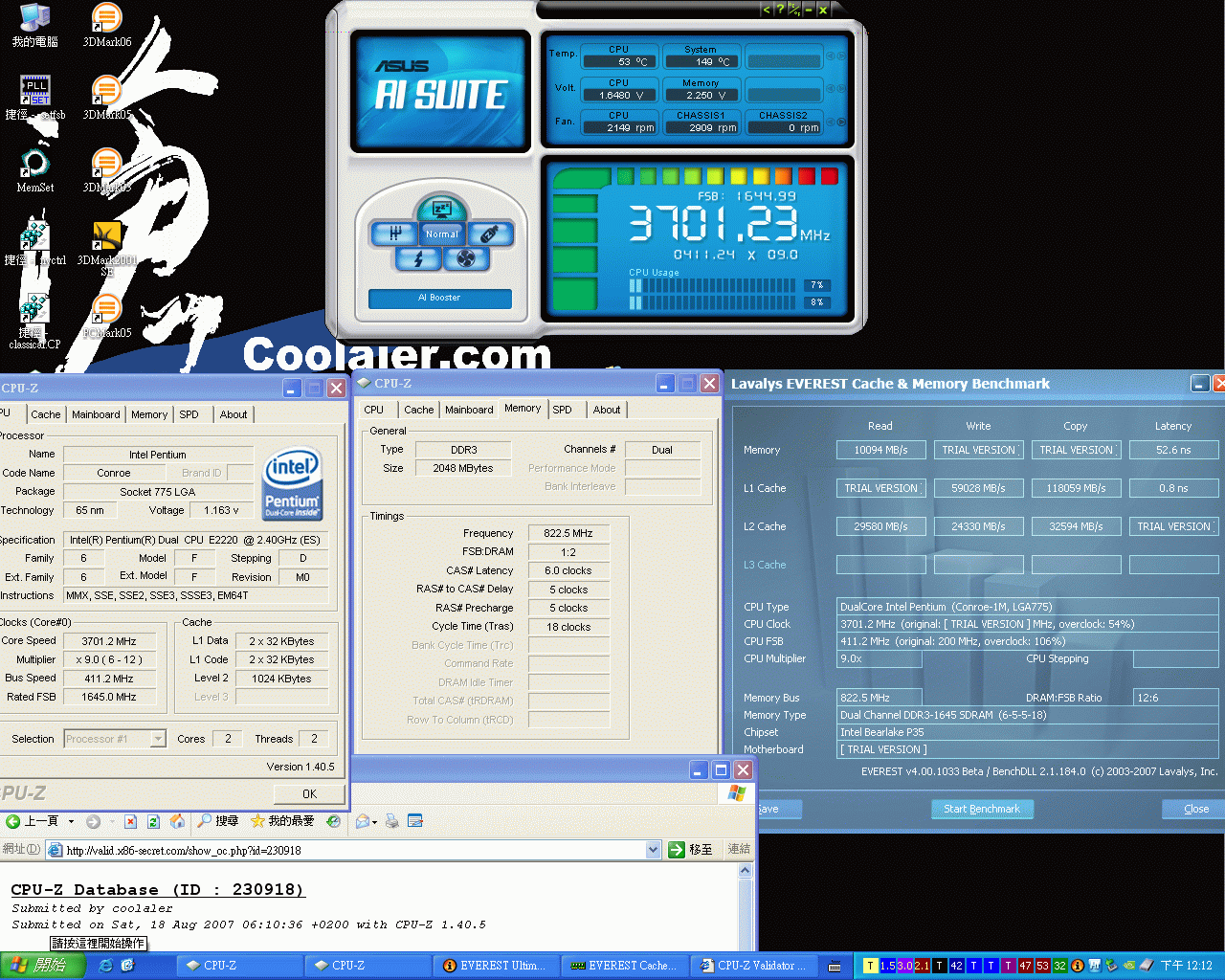Launch the setfsb PLL shortcut icon
This screenshot has height=980, width=1225.
click(x=34, y=98)
